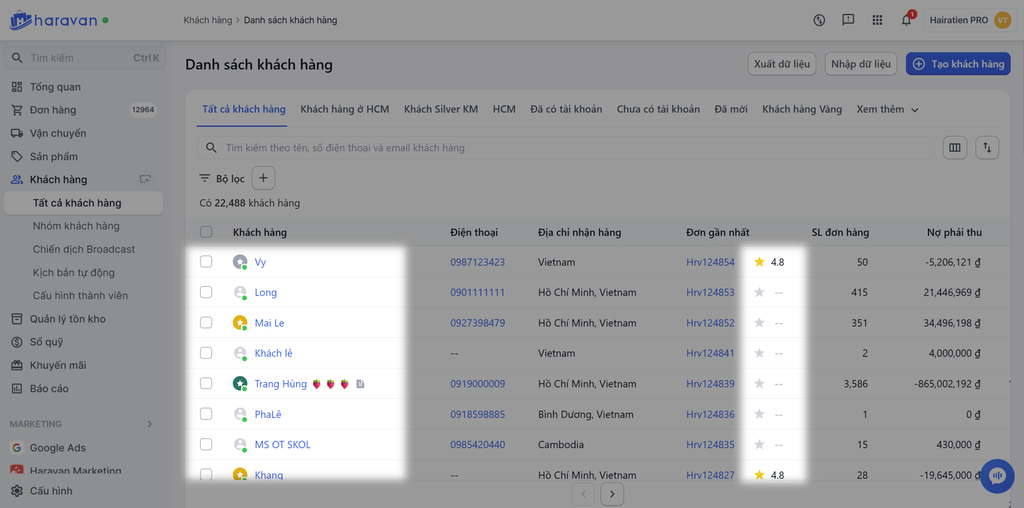
Task: Open Nhóm khách hàng in sidebar
Action: [76, 226]
